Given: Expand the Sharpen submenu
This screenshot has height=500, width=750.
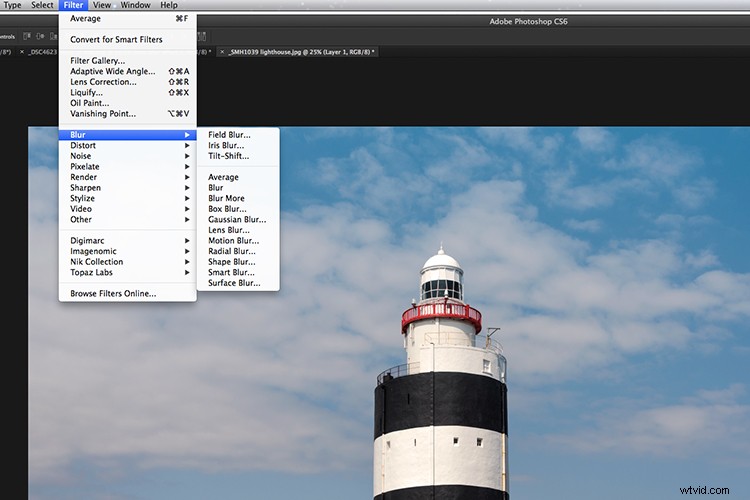Looking at the screenshot, I should tap(128, 188).
